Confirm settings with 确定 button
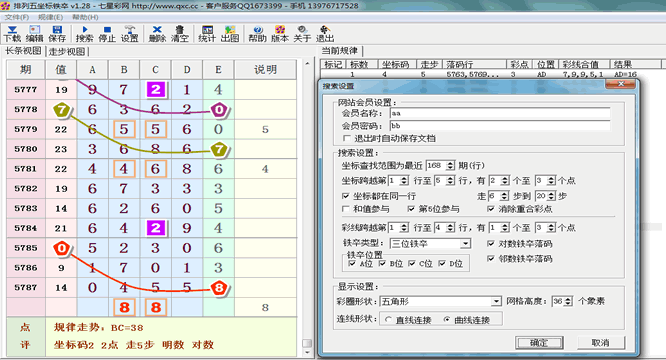Screen dimensions: 666x360 539,343
